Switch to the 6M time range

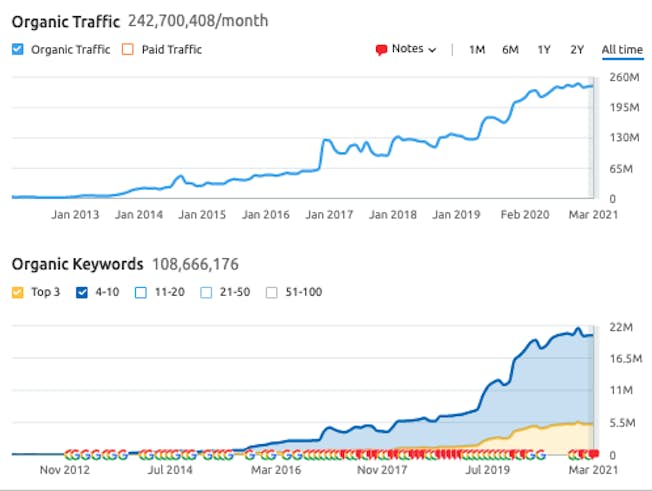[510, 49]
